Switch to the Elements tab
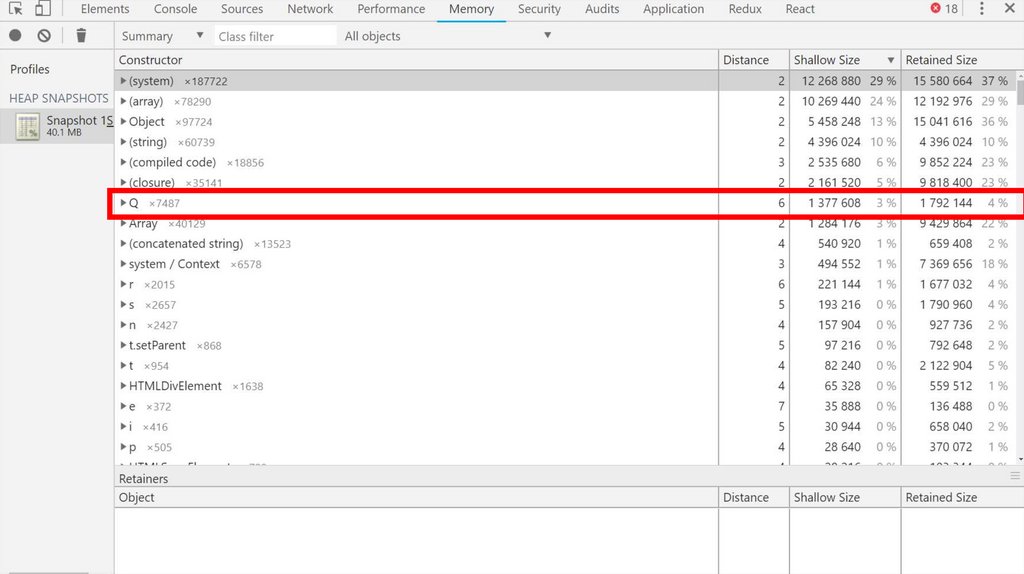This screenshot has height=574, width=1024. click(x=104, y=9)
